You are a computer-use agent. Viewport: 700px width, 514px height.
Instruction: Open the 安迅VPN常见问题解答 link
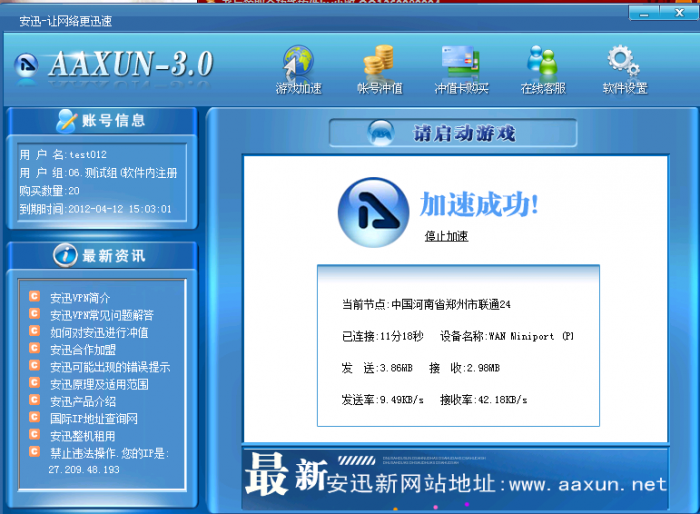click(102, 315)
